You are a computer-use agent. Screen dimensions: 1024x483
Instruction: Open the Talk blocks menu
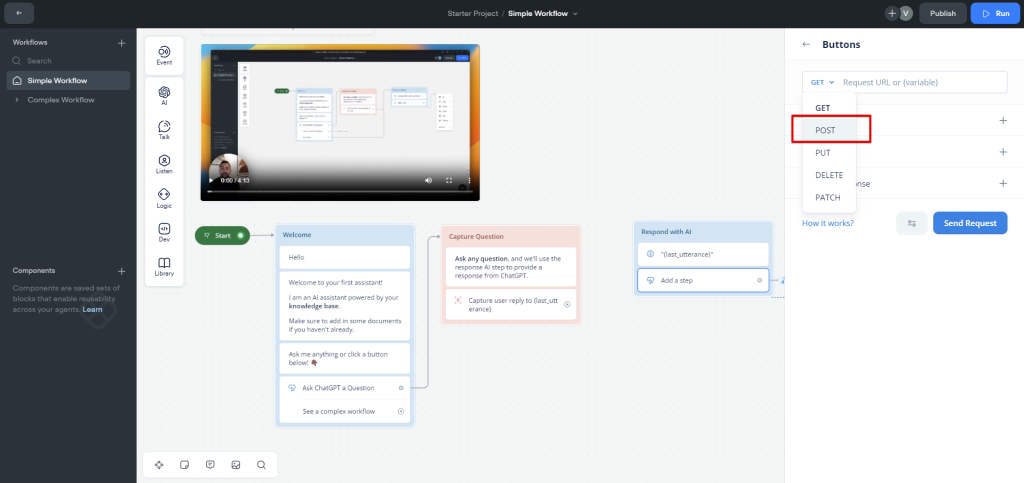click(164, 130)
